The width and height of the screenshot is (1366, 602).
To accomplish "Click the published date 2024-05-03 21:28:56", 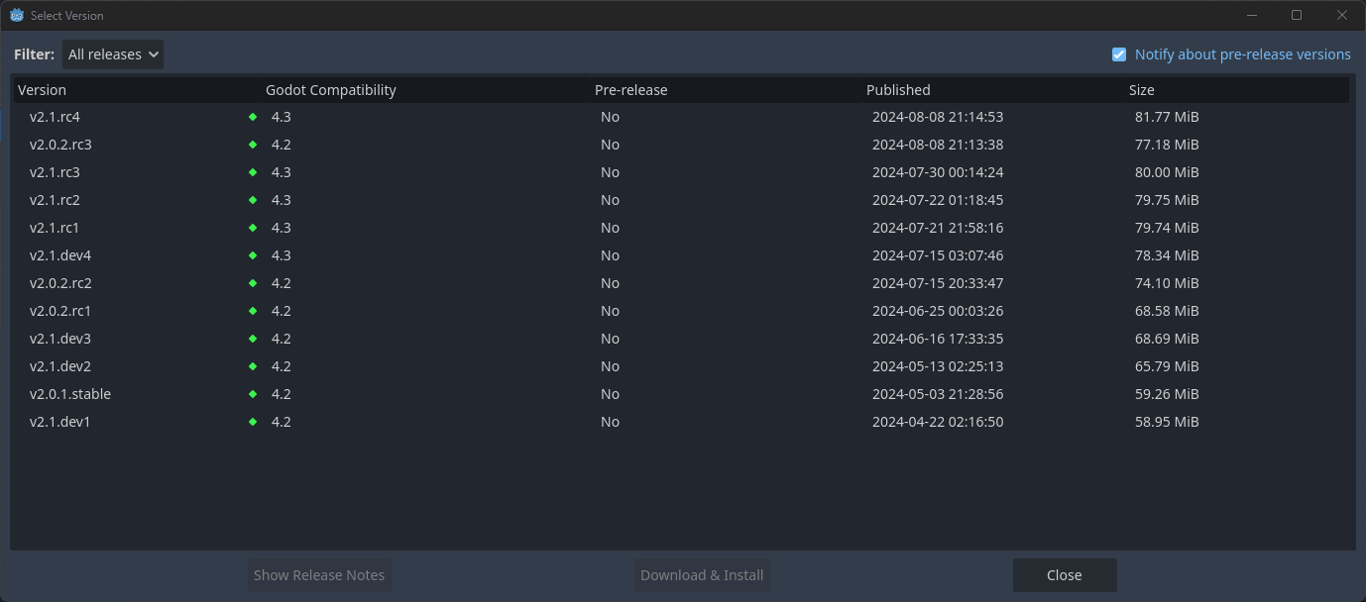I will point(938,394).
